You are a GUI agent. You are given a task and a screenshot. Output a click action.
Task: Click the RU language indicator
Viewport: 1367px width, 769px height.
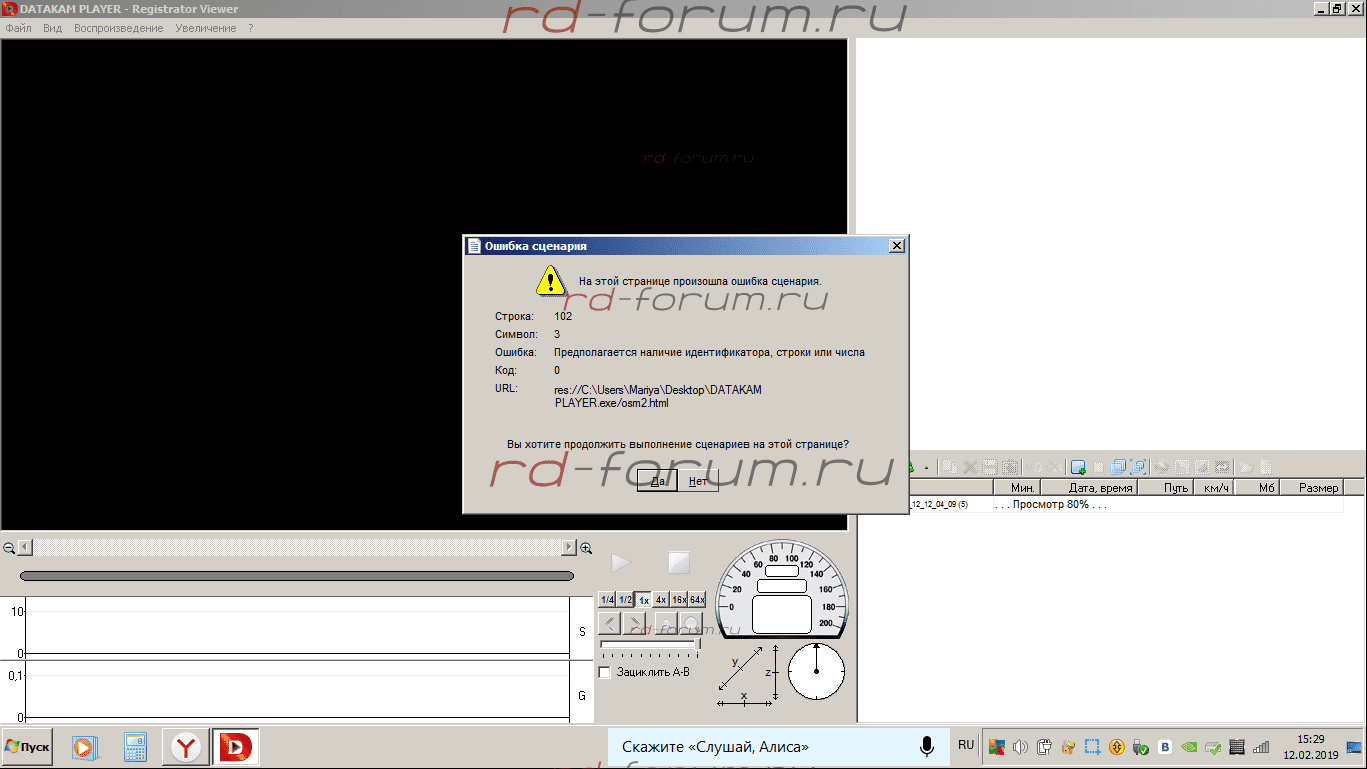[x=966, y=745]
